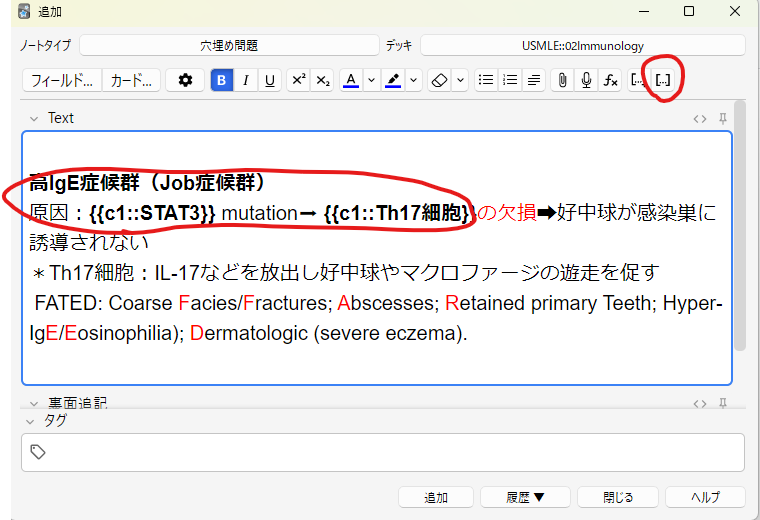Close the 追加 window with the X
Image resolution: width=760 pixels, height=520 pixels.
[x=735, y=12]
